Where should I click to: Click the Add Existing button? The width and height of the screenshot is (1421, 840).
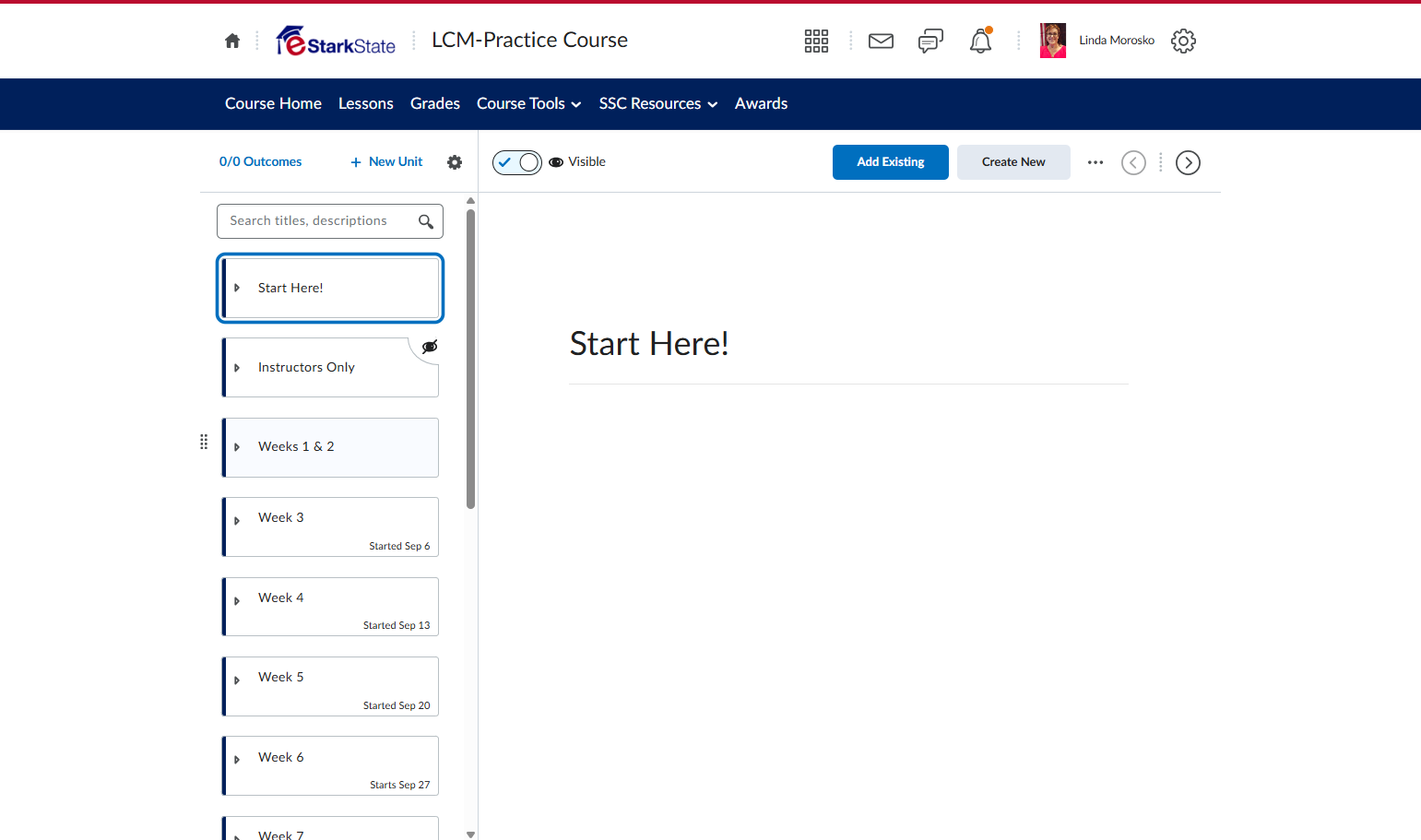click(891, 162)
